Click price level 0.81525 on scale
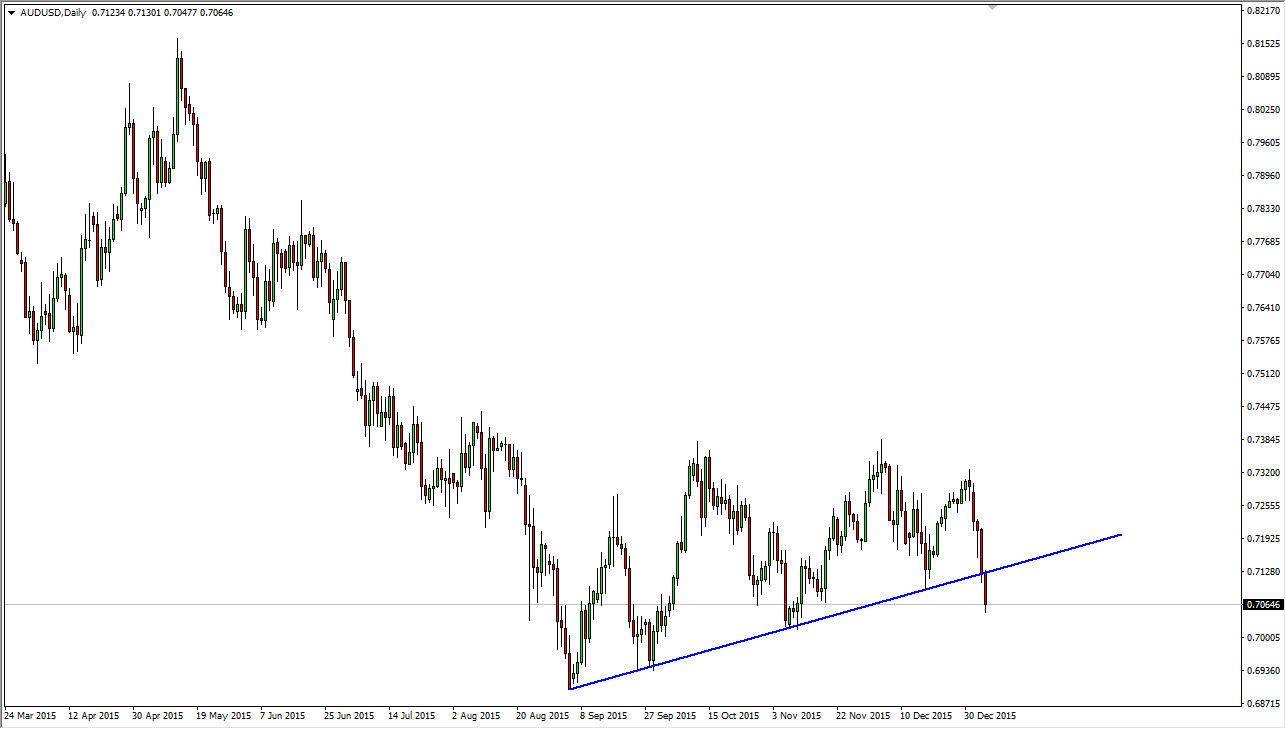 coord(1264,44)
